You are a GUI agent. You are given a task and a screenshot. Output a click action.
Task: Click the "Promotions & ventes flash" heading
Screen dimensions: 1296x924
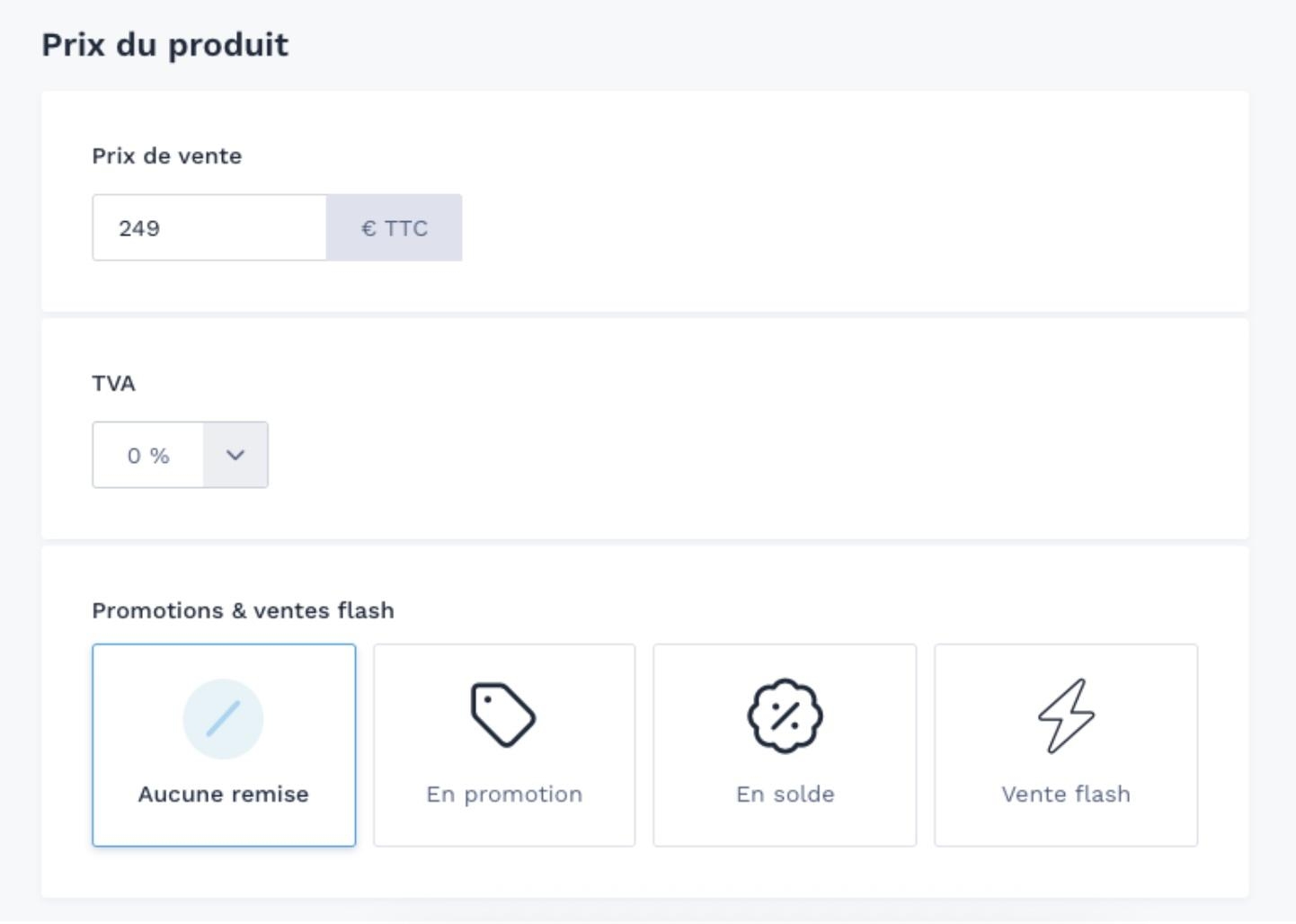(243, 611)
